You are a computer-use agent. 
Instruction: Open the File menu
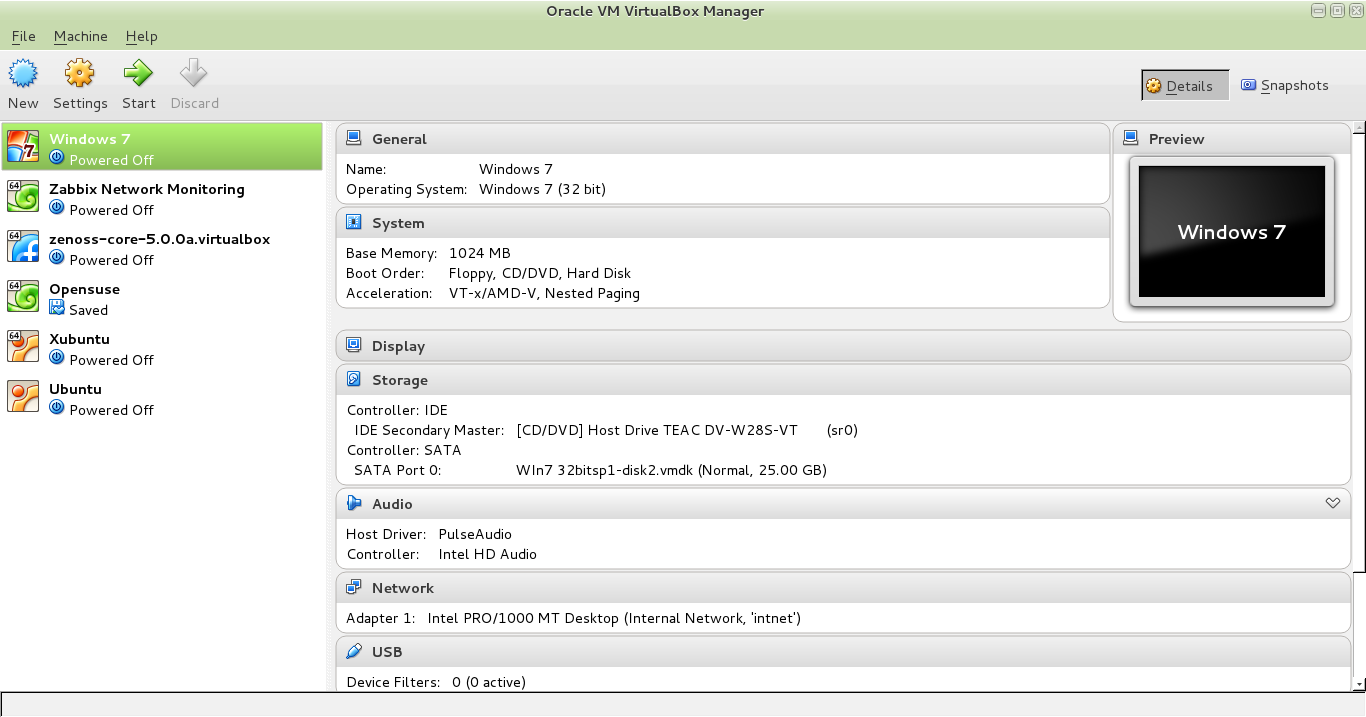click(x=24, y=36)
